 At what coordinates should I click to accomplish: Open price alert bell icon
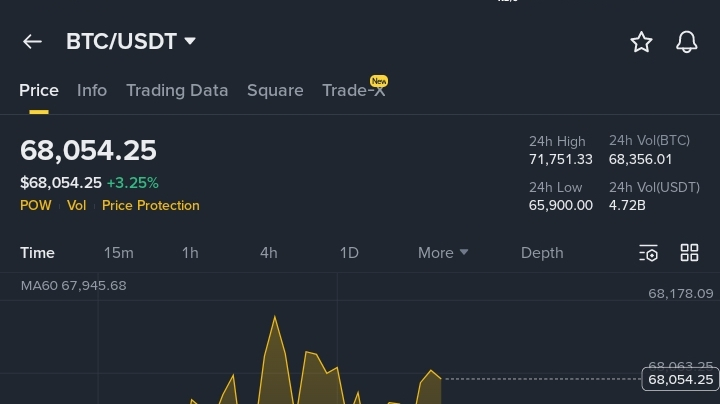pos(687,41)
